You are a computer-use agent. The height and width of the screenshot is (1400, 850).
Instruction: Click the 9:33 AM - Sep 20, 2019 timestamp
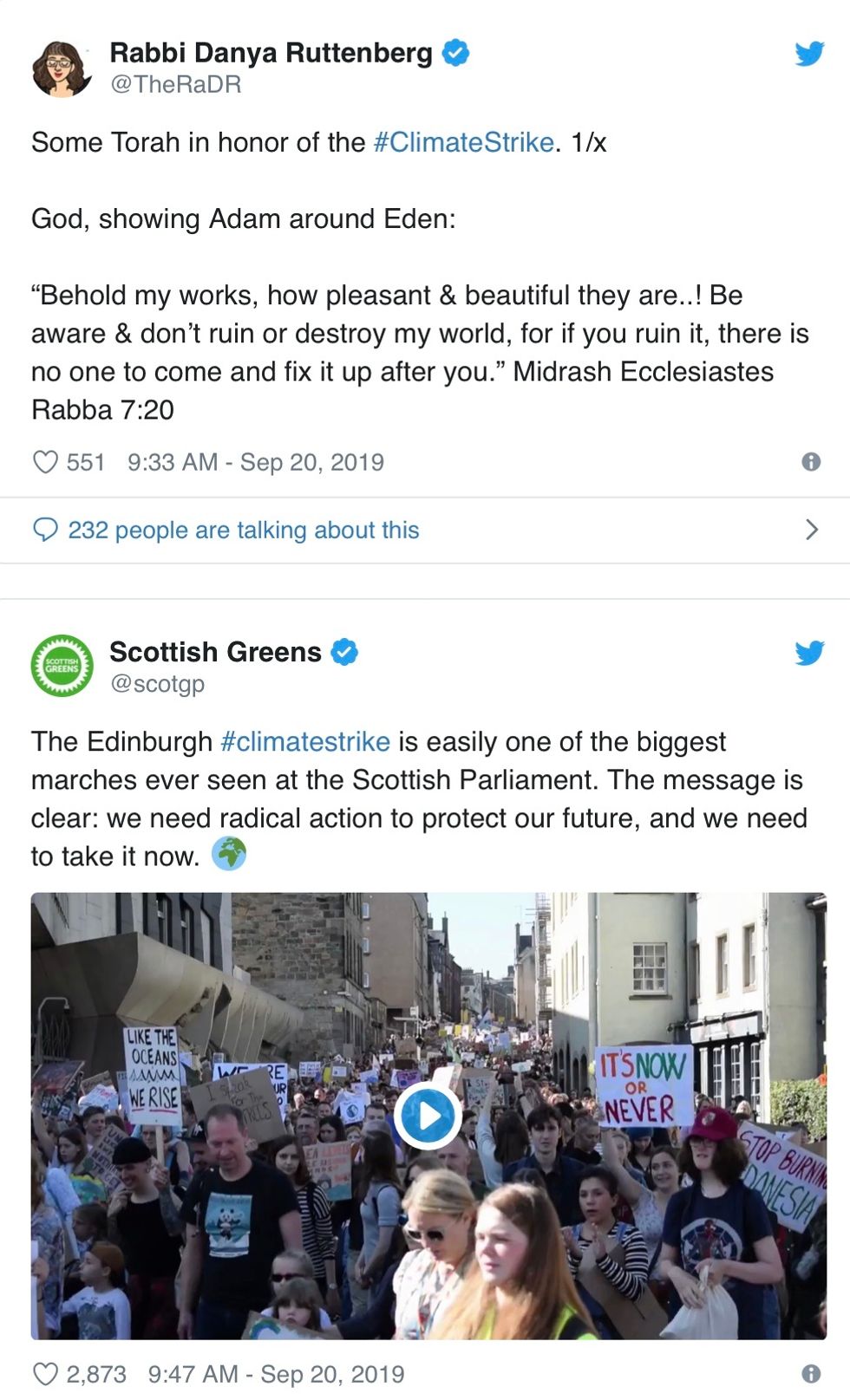point(256,462)
